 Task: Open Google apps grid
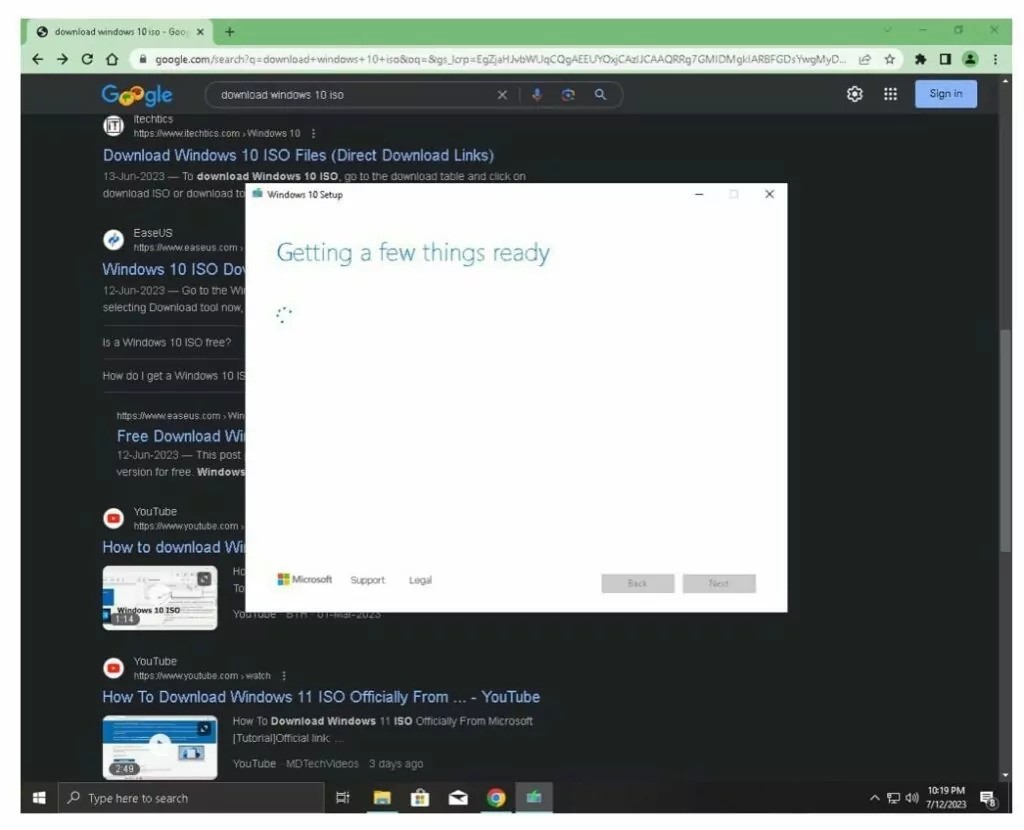tap(890, 94)
